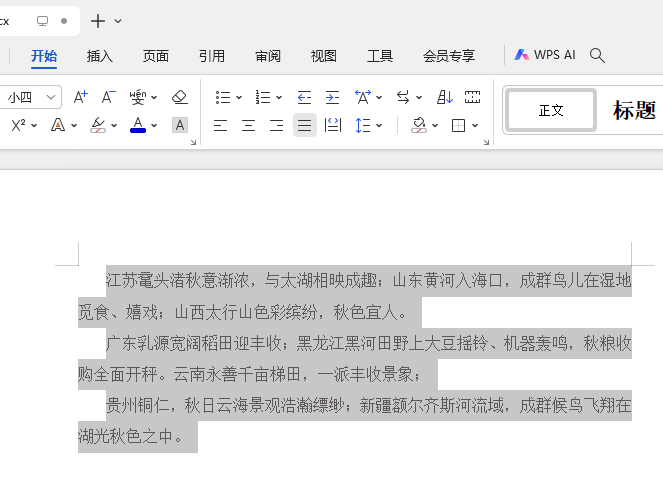Image resolution: width=663 pixels, height=492 pixels.
Task: Expand borders dropdown arrow
Action: click(475, 126)
